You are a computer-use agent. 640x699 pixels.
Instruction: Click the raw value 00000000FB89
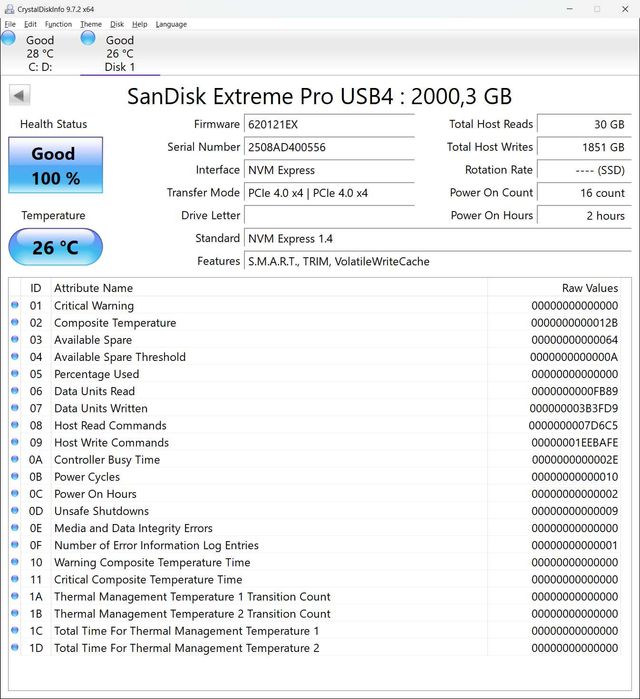574,391
